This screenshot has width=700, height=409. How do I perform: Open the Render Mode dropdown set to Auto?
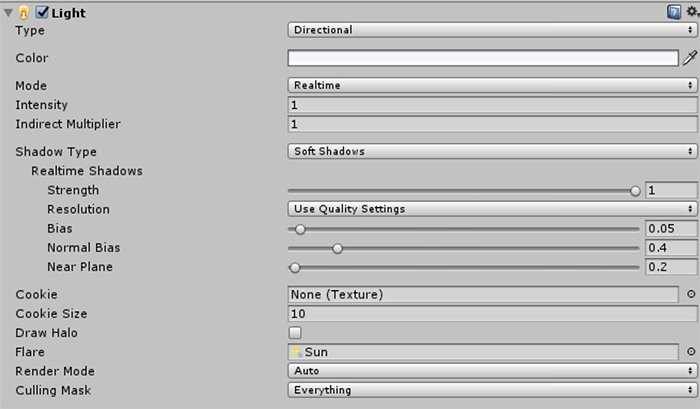click(492, 371)
